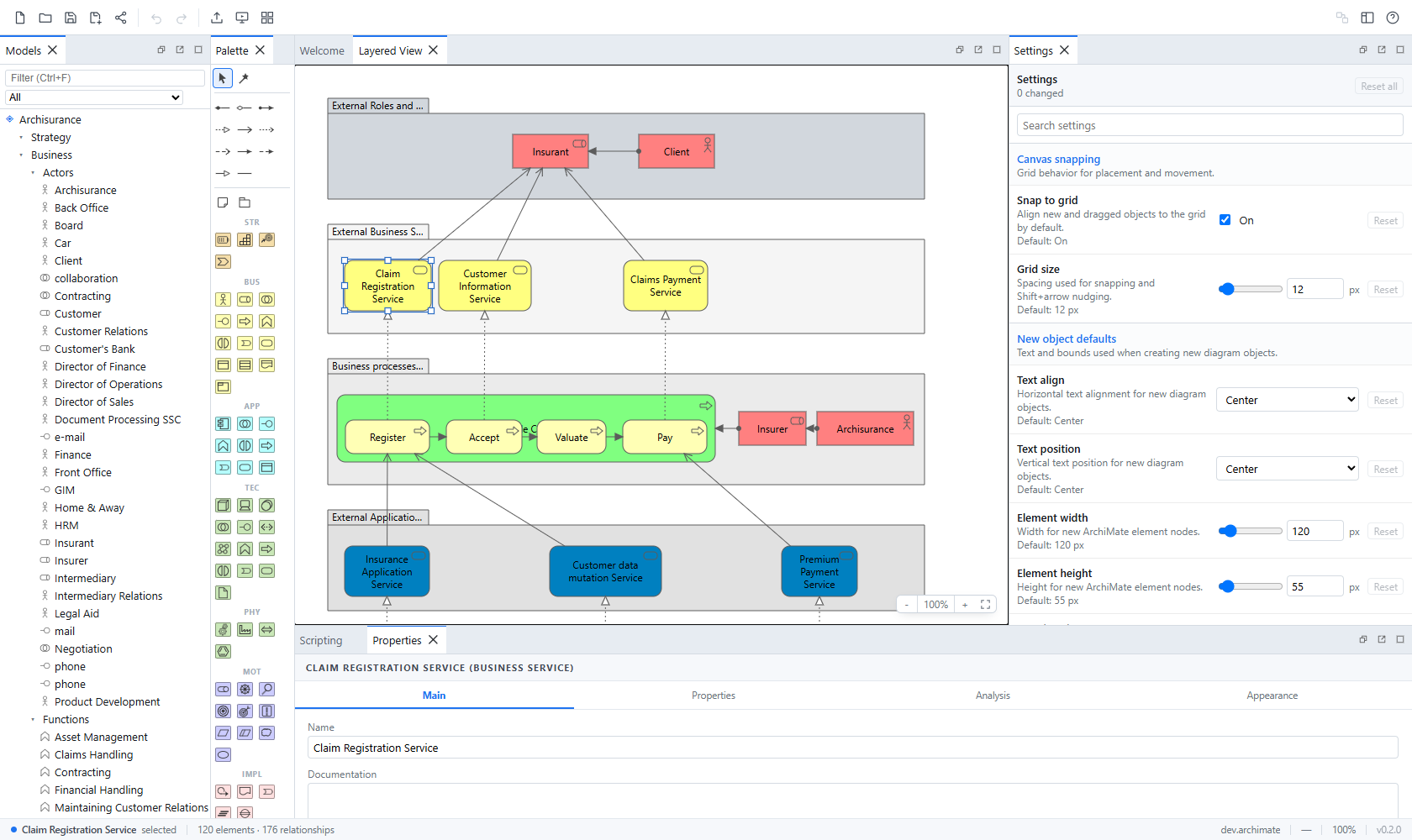Open the Properties sub-tab next to Main
The width and height of the screenshot is (1412, 840).
point(714,696)
